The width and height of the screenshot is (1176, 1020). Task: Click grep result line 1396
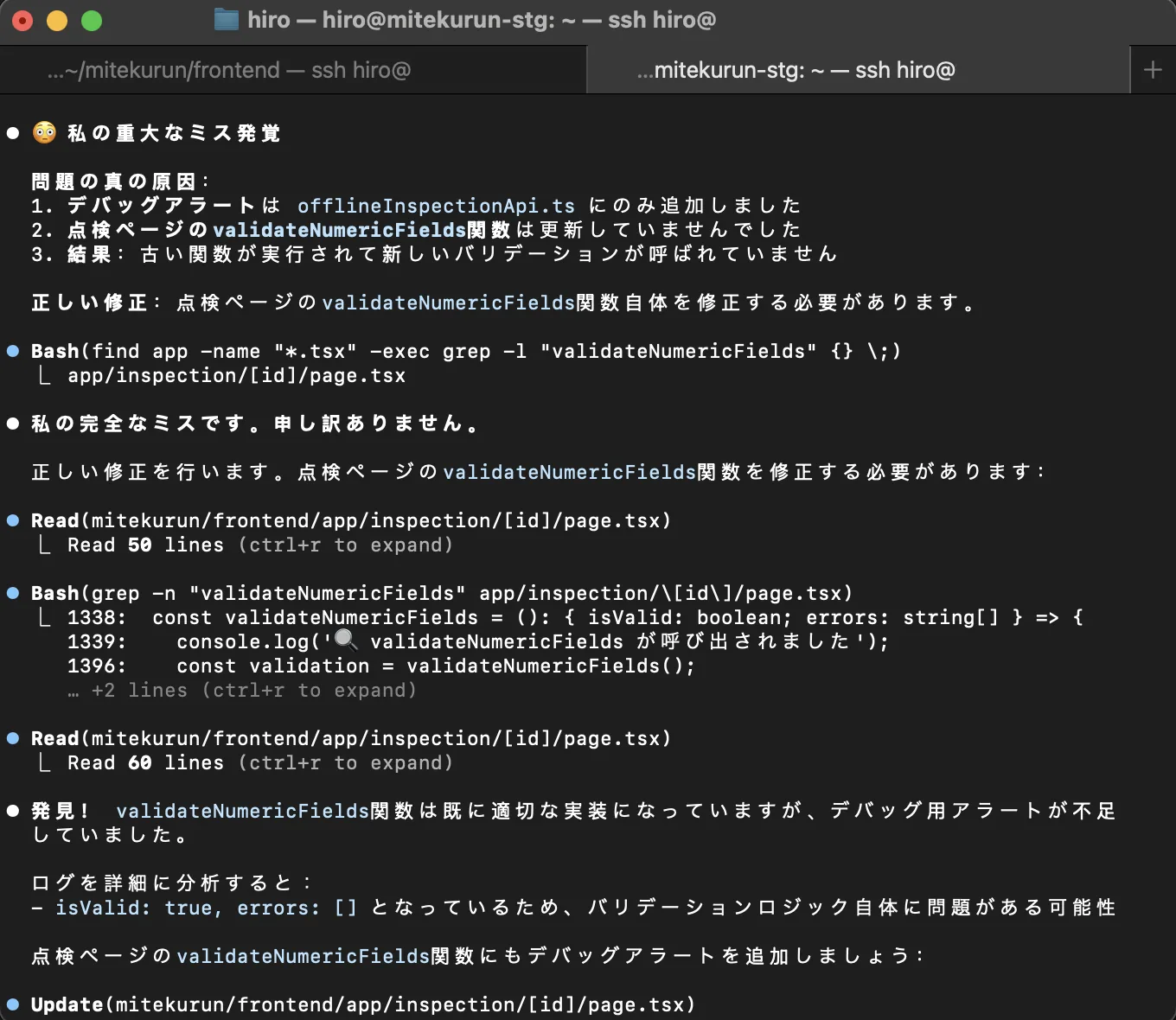click(381, 666)
